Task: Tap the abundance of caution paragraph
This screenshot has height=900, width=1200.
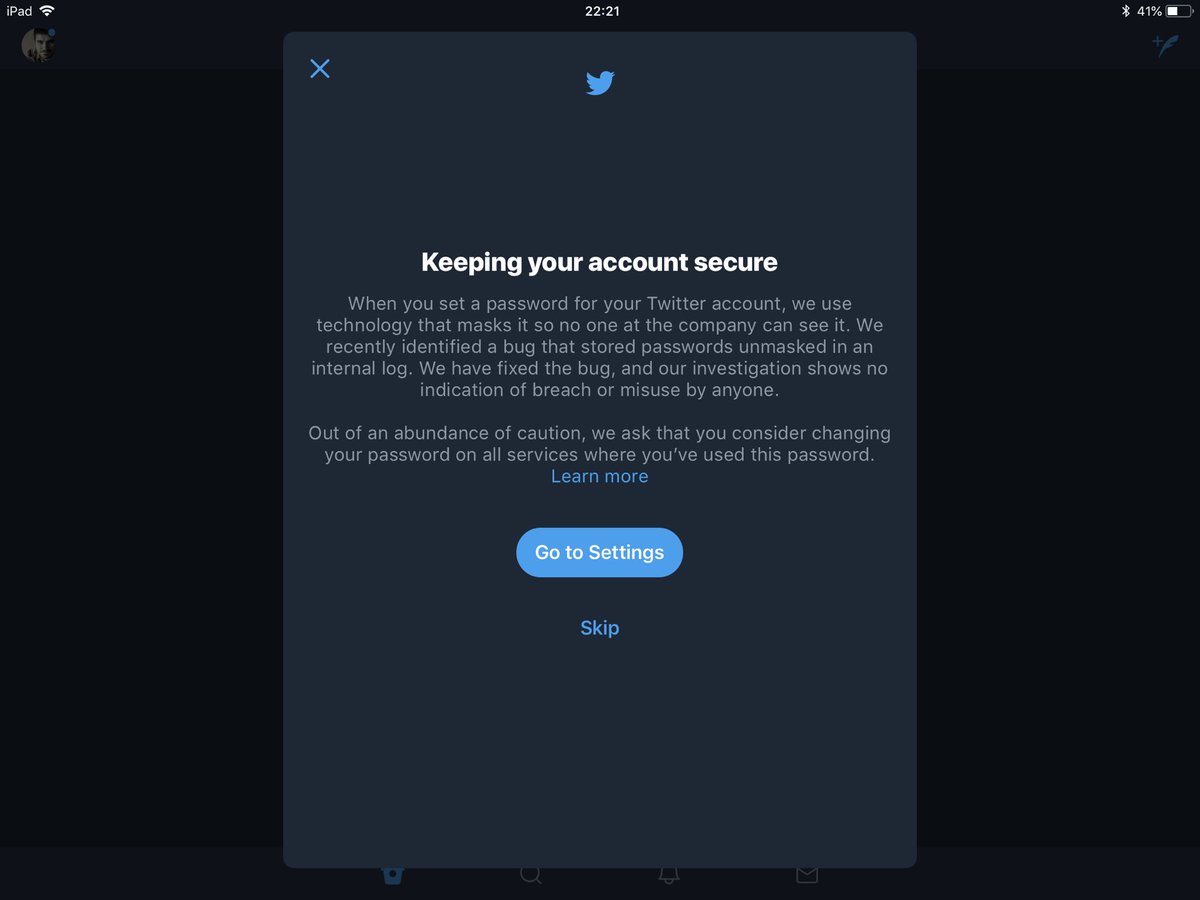Action: pyautogui.click(x=600, y=444)
